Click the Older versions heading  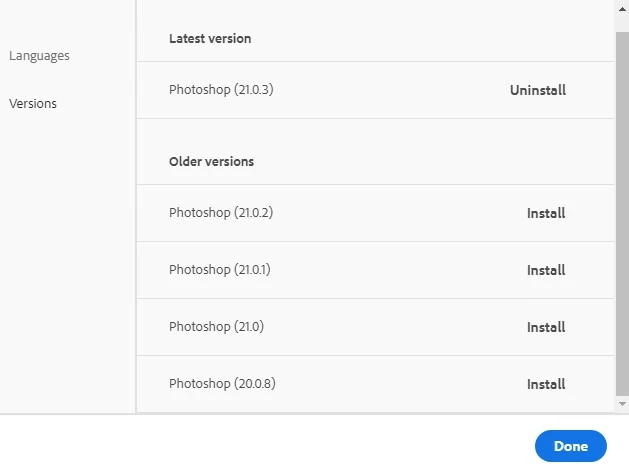click(211, 161)
